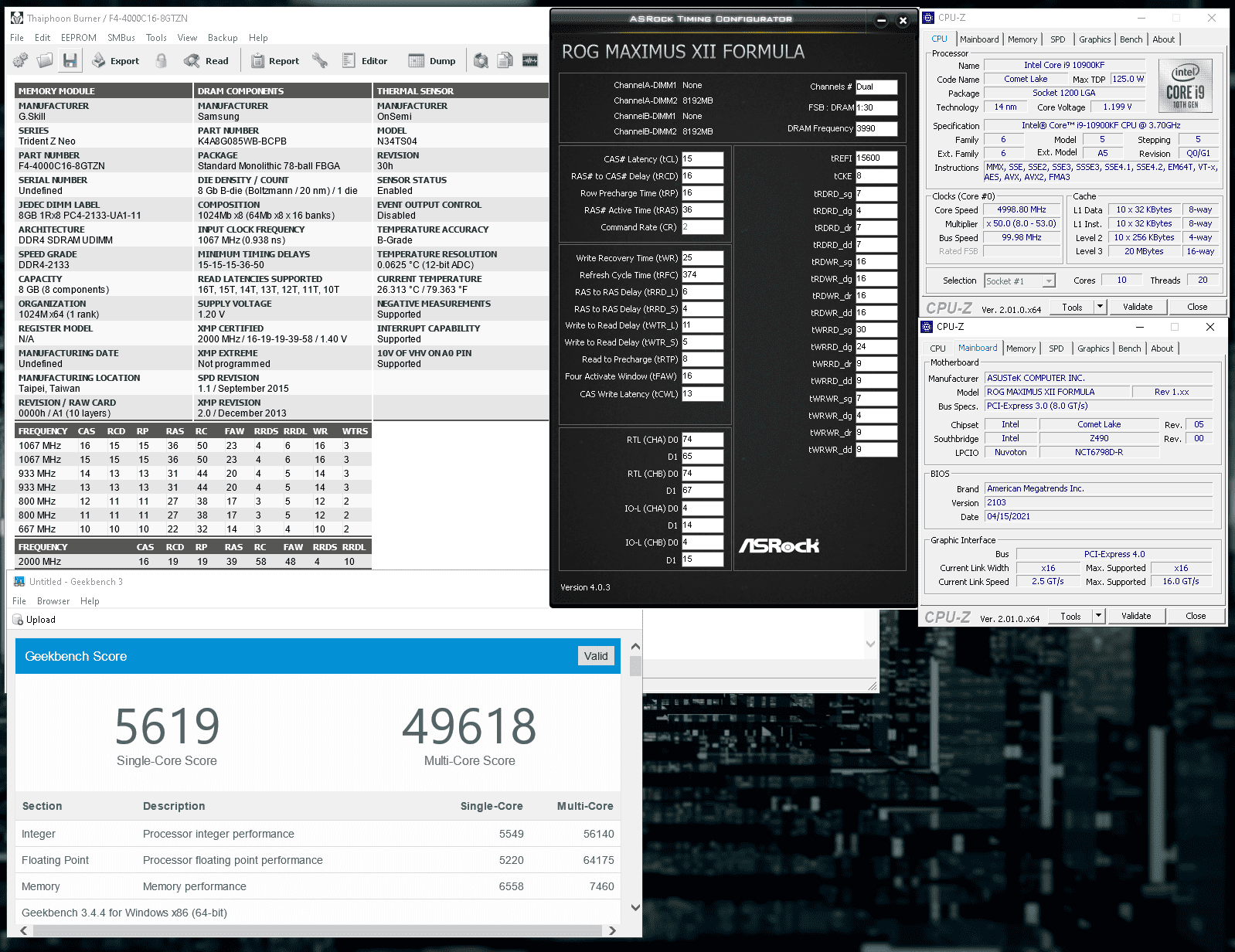Open the Browser menu in Geekbench

53,601
